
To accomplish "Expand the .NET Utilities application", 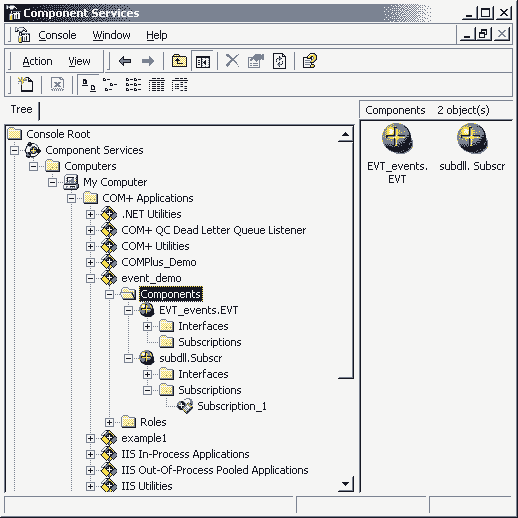I will coord(90,214).
